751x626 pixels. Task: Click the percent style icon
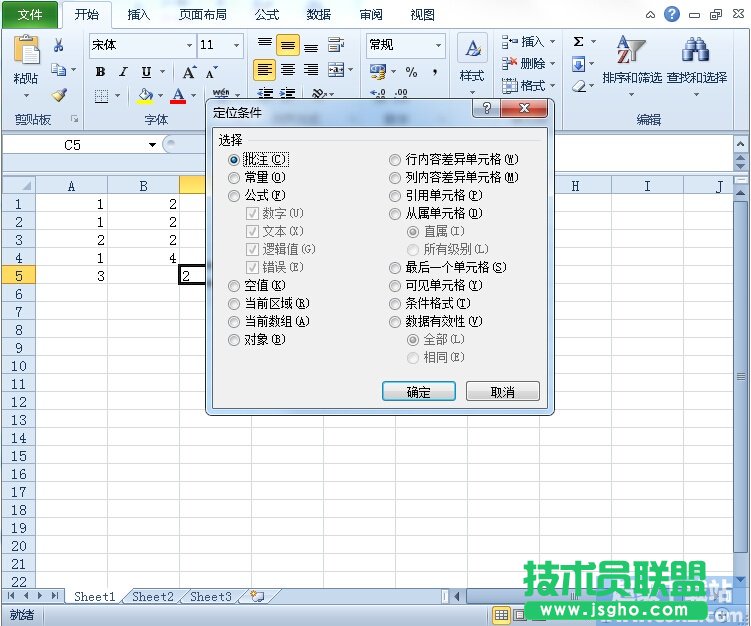(x=411, y=72)
